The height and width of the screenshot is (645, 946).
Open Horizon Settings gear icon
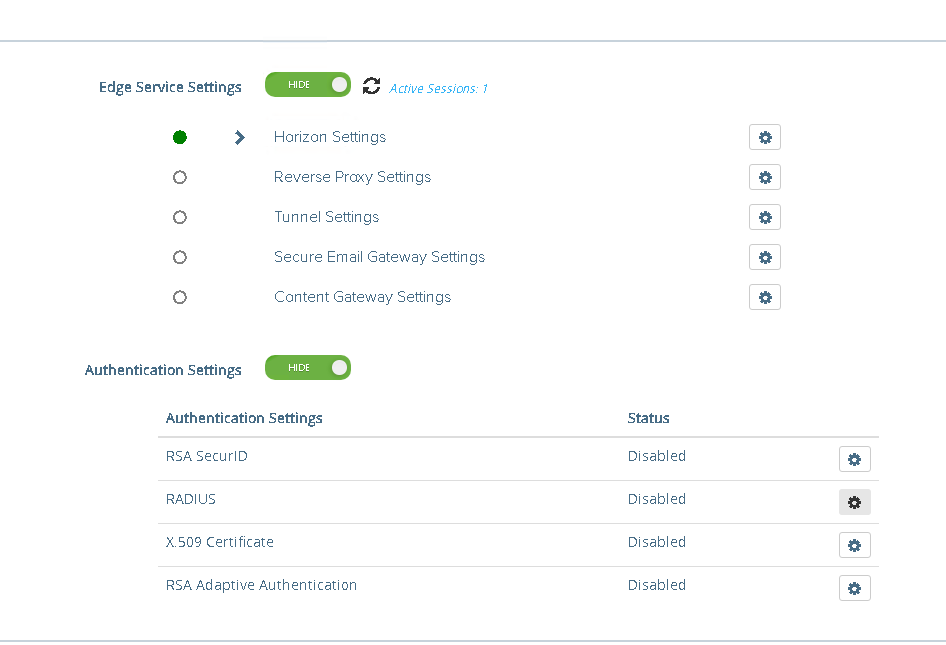click(x=764, y=137)
